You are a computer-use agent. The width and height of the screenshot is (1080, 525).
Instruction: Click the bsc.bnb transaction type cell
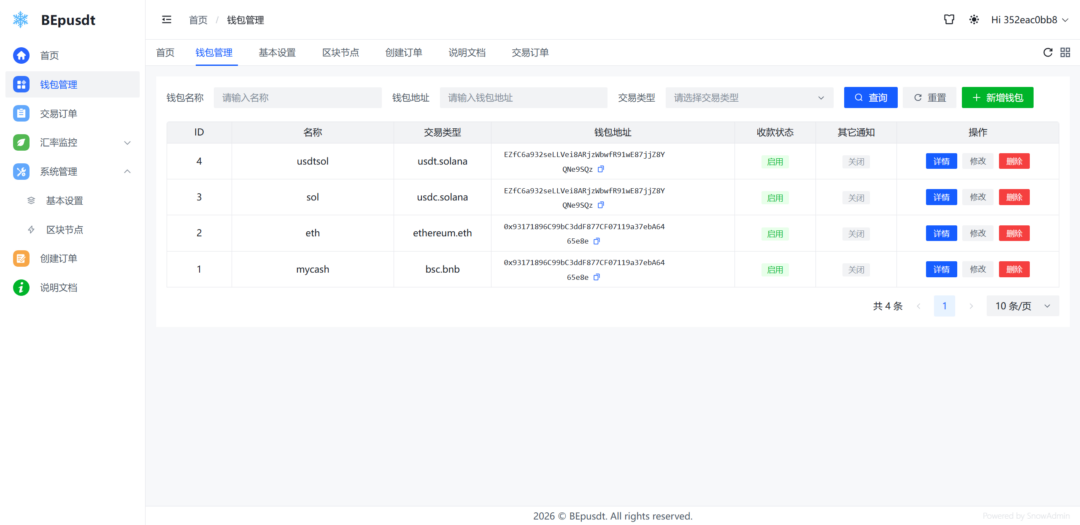tap(442, 269)
